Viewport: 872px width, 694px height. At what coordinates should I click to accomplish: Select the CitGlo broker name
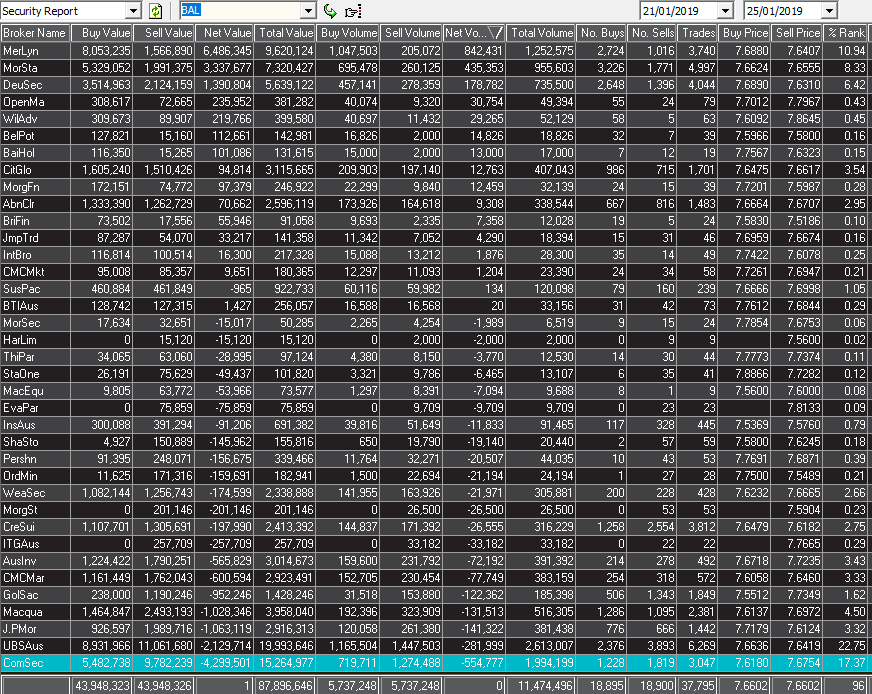click(17, 170)
